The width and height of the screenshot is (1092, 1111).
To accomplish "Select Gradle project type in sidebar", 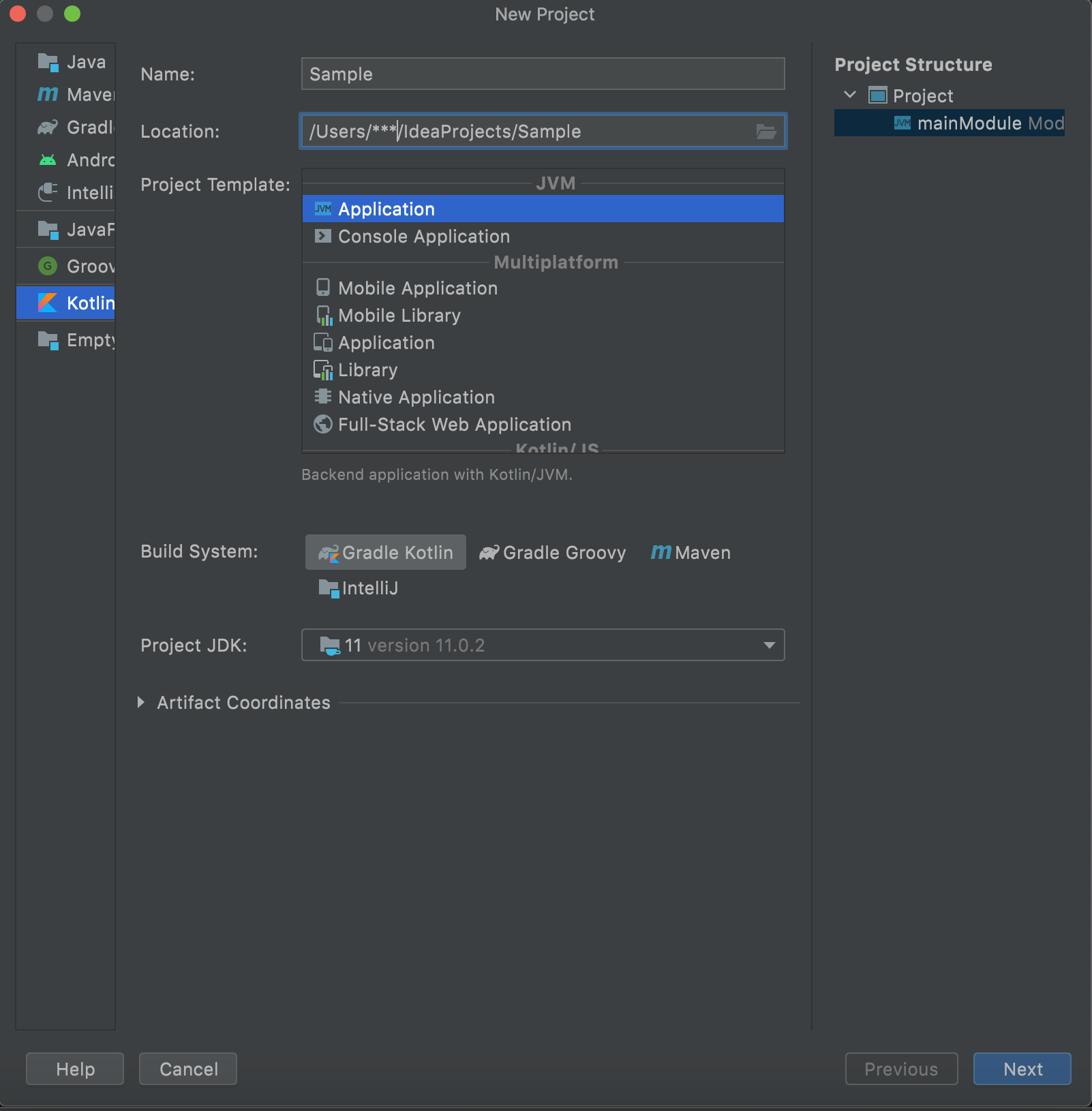I will [x=66, y=127].
